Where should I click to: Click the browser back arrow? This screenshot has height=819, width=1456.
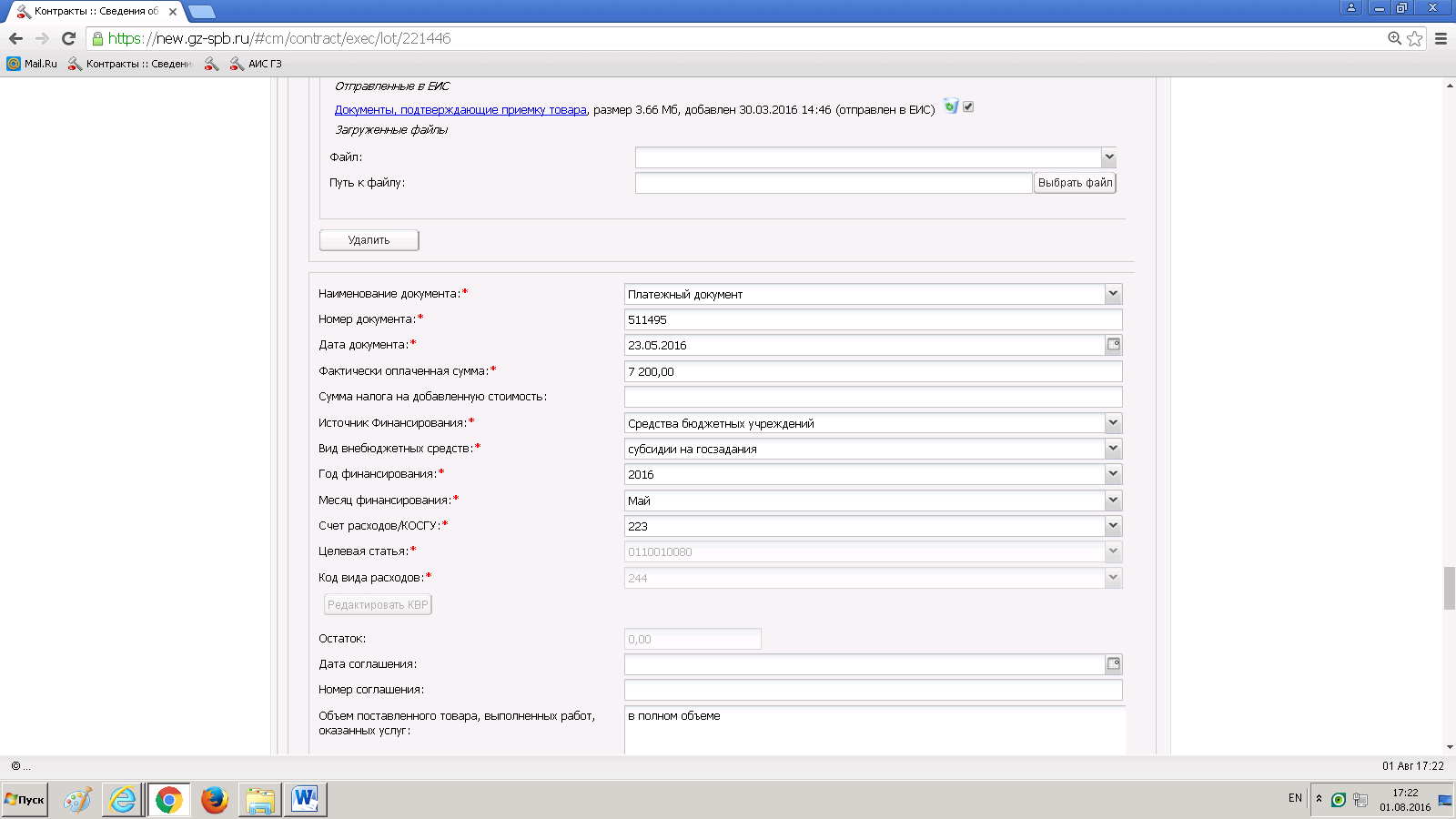(15, 38)
